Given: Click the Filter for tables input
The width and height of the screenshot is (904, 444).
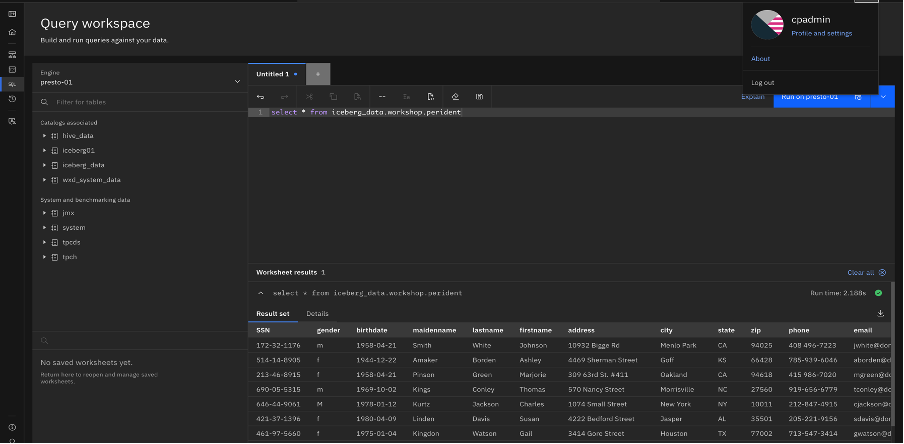Looking at the screenshot, I should click(x=140, y=102).
